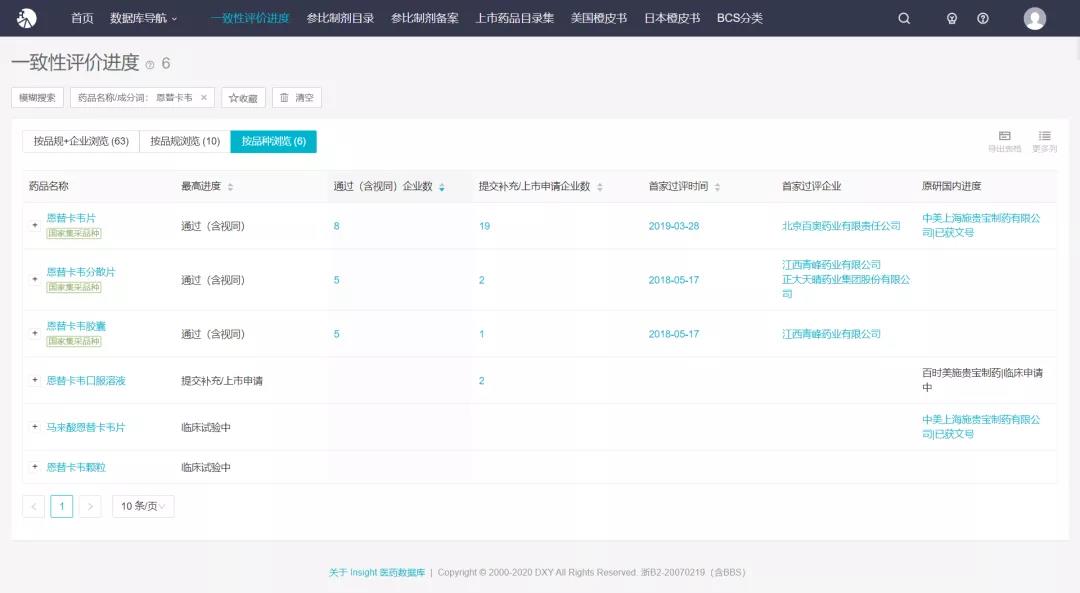Click the 模糊搜索 fuzzy search button

[37, 98]
